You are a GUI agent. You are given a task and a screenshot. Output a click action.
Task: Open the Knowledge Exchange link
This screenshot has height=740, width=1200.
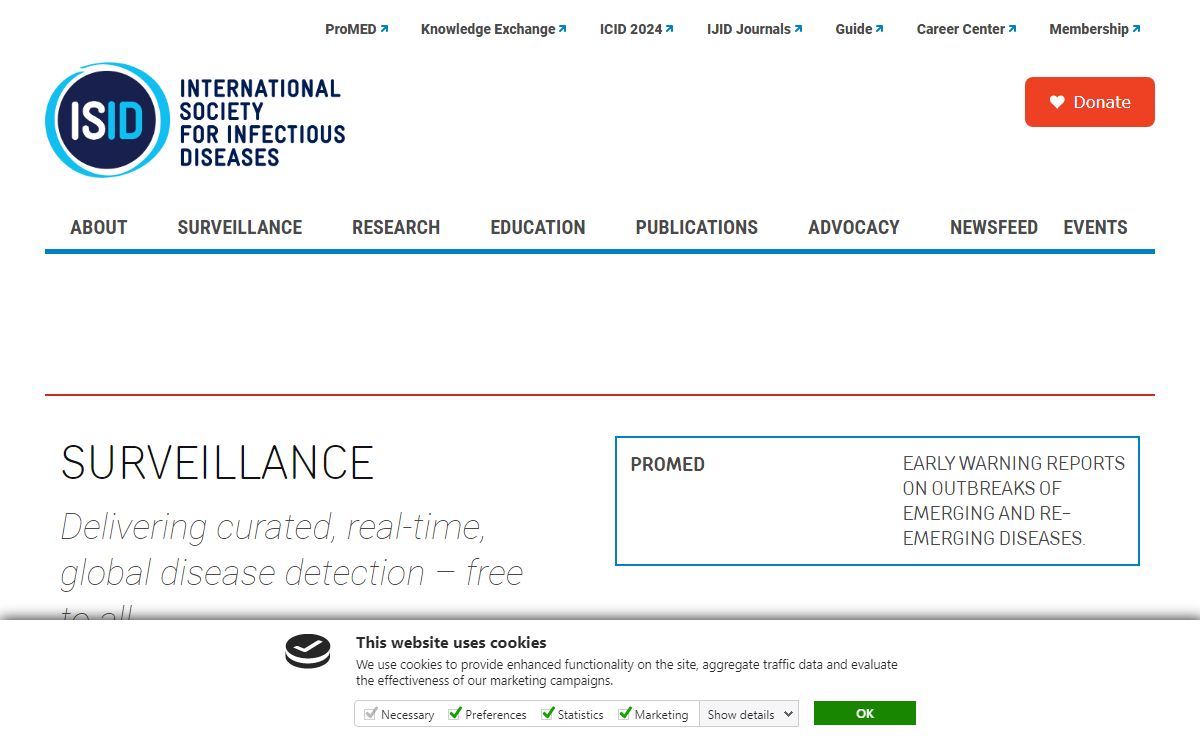pyautogui.click(x=494, y=29)
